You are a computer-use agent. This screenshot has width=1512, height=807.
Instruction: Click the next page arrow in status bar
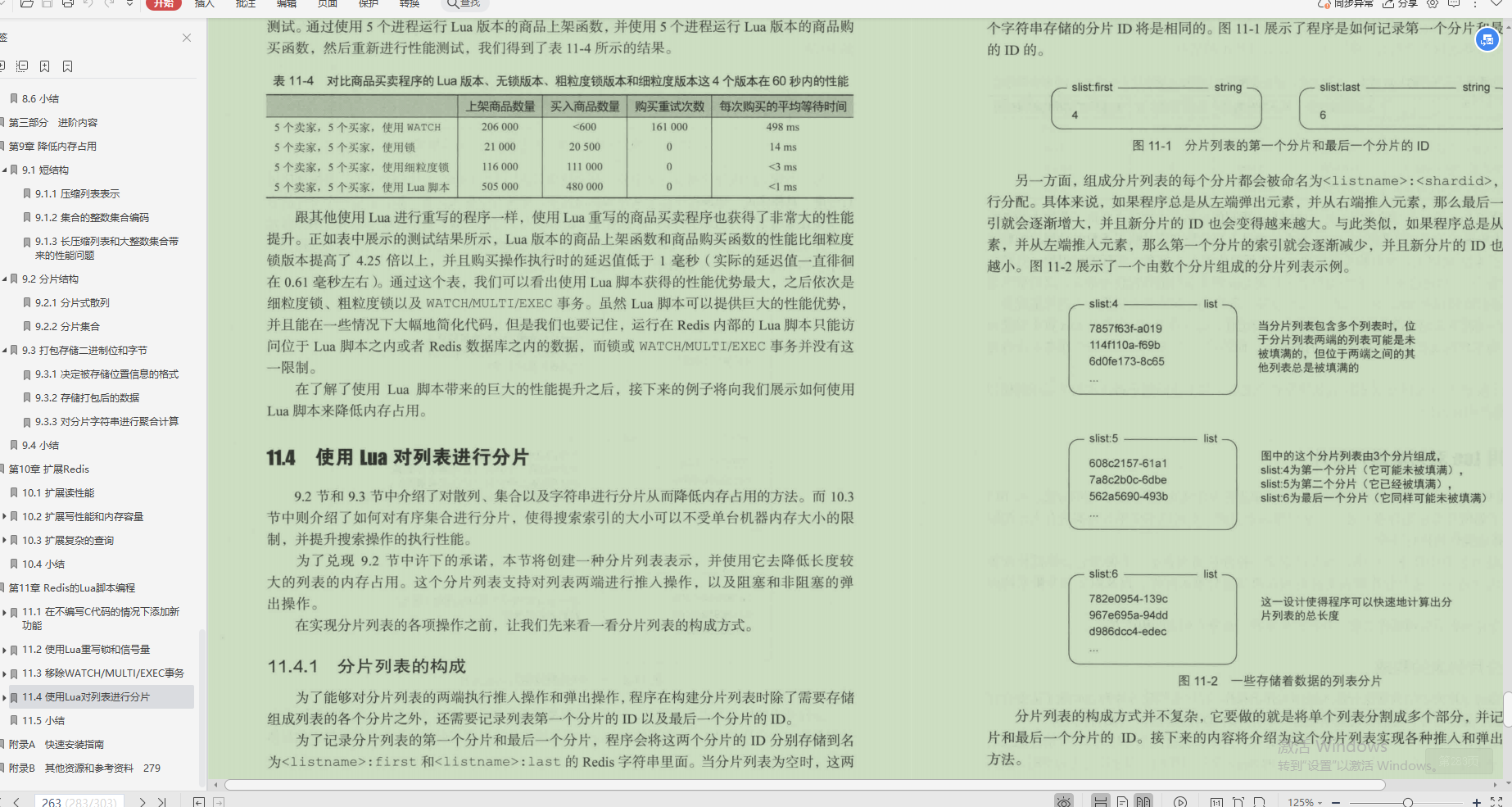click(143, 802)
